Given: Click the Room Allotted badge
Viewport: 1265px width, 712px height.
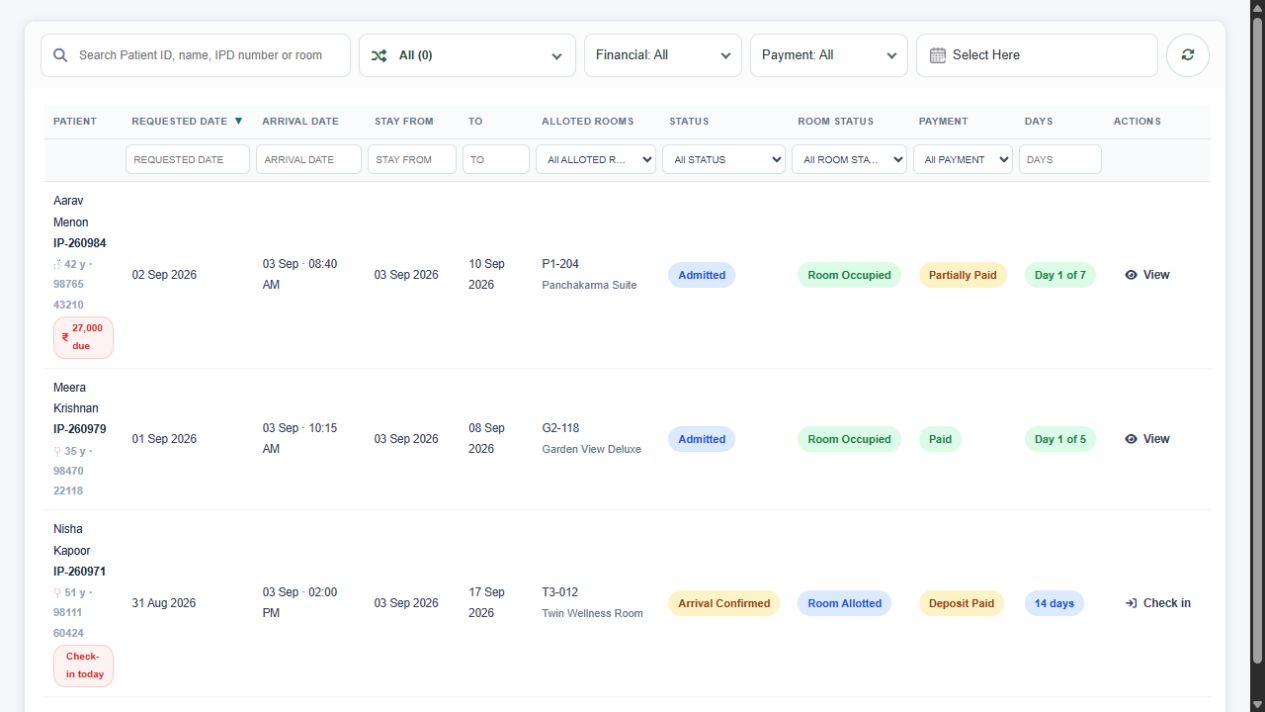Looking at the screenshot, I should point(845,603).
